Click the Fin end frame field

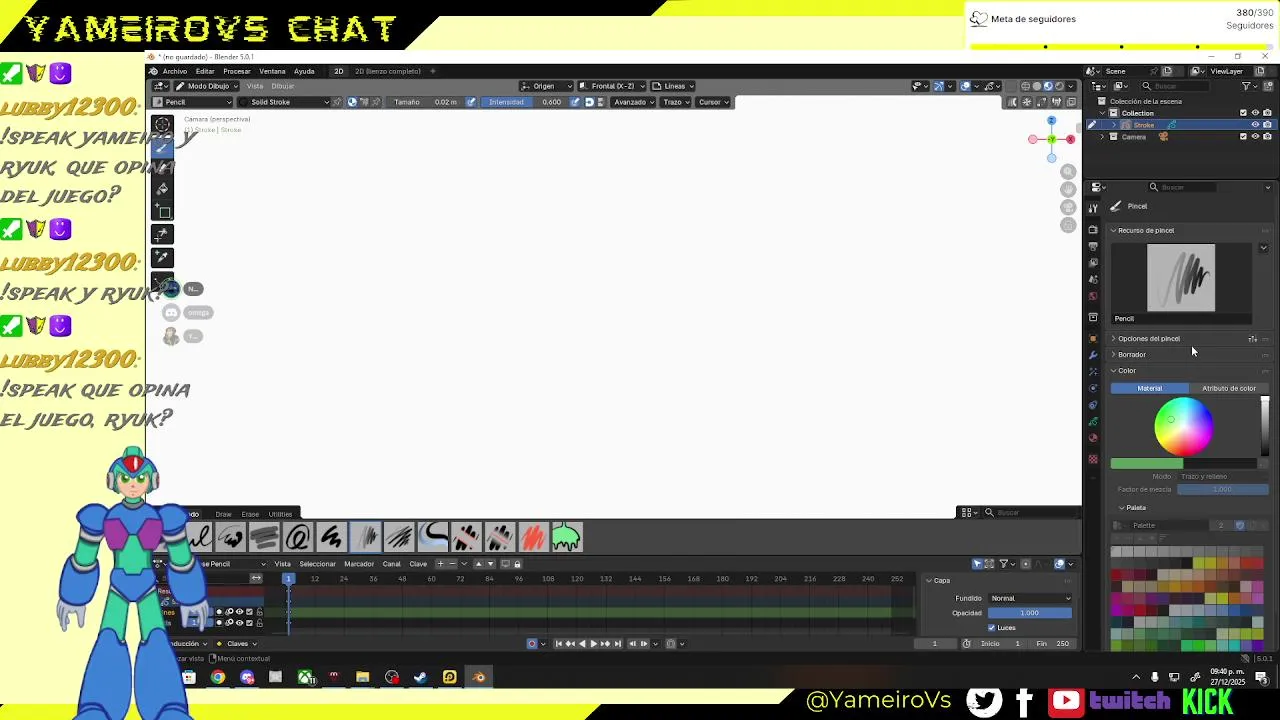tap(1052, 644)
